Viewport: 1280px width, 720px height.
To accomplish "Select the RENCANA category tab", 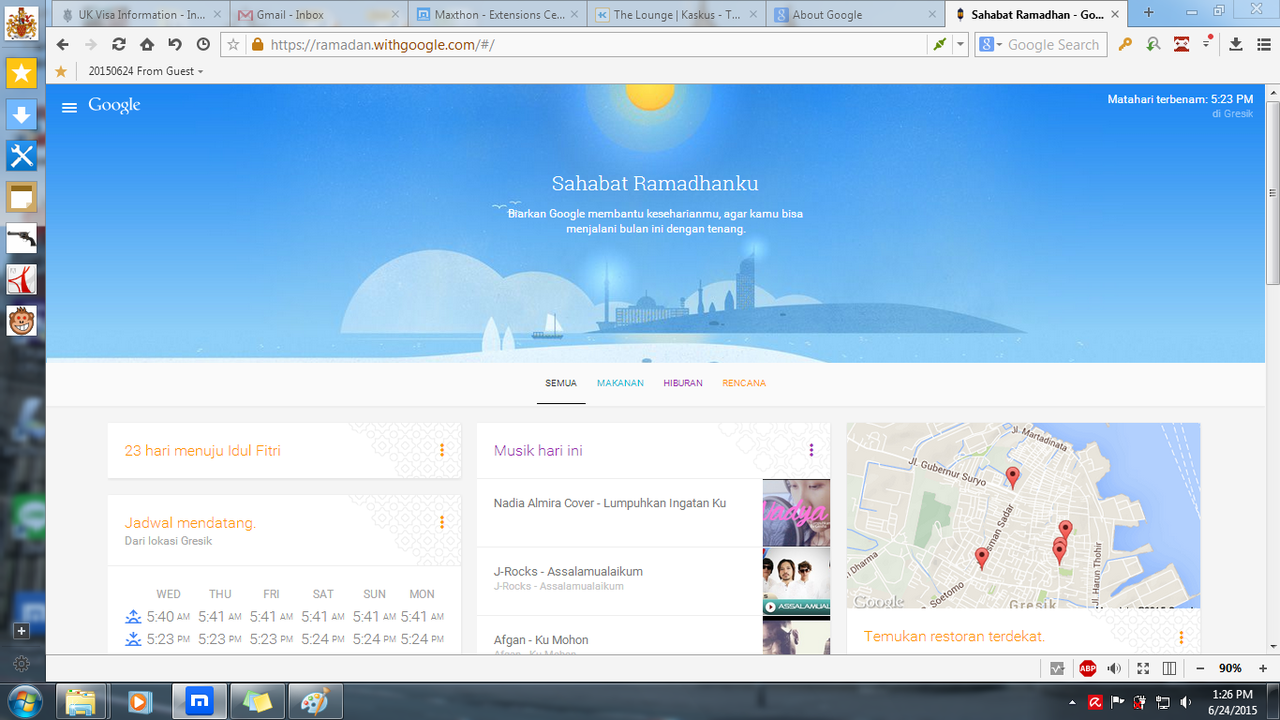I will [x=744, y=383].
